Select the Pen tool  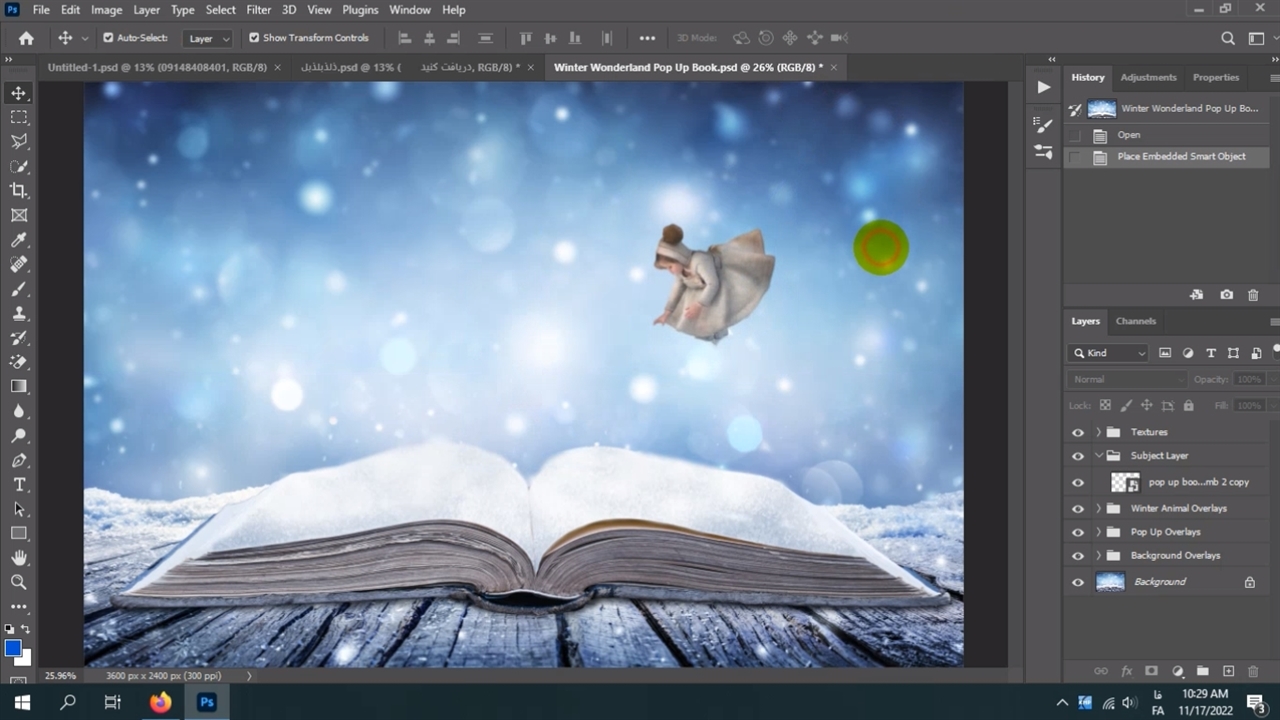[19, 460]
